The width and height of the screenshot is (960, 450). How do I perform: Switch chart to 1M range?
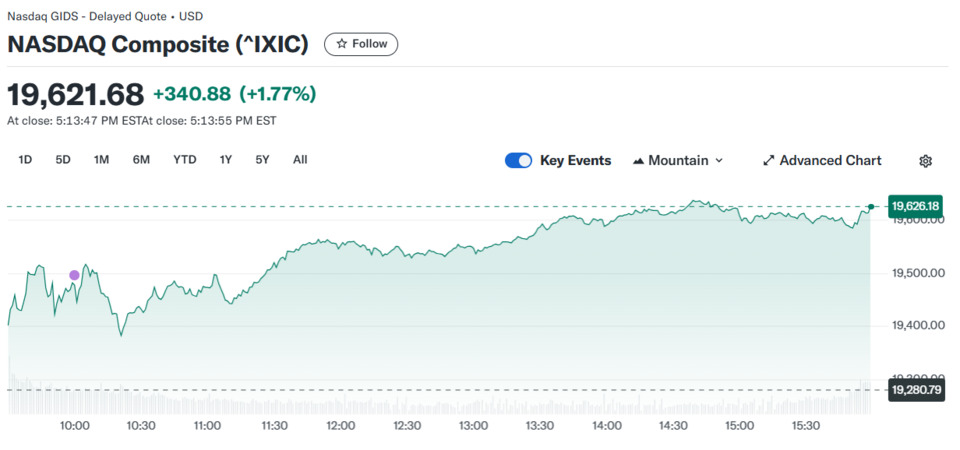pyautogui.click(x=101, y=160)
